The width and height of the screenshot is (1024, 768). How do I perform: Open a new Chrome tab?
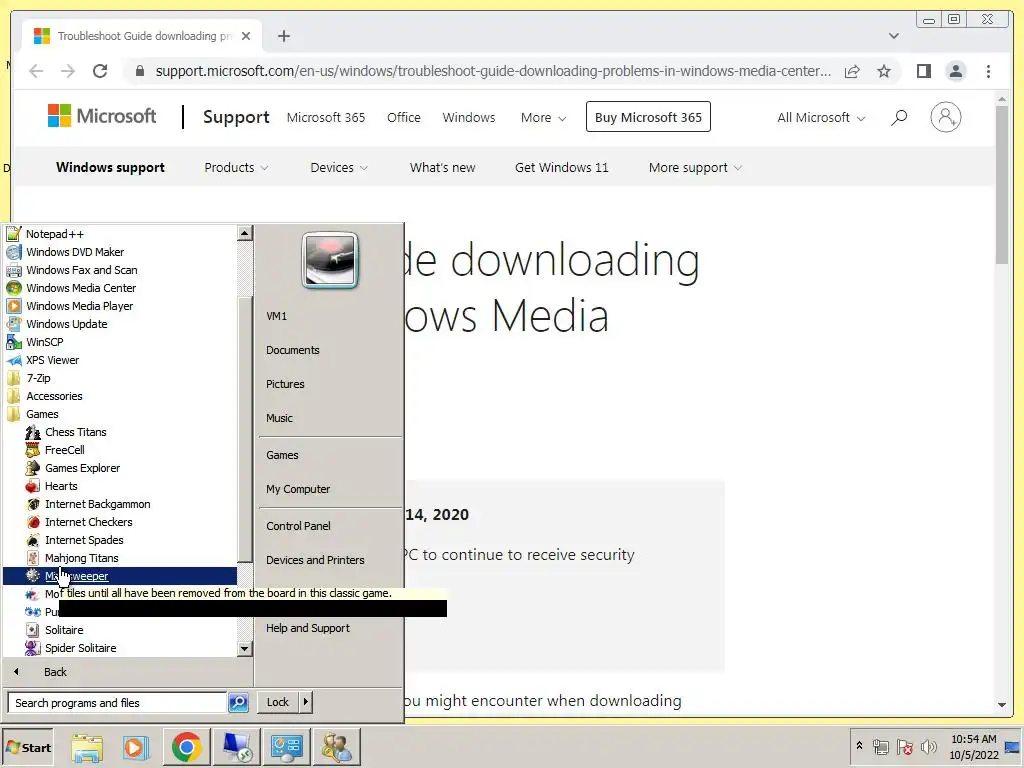click(283, 36)
